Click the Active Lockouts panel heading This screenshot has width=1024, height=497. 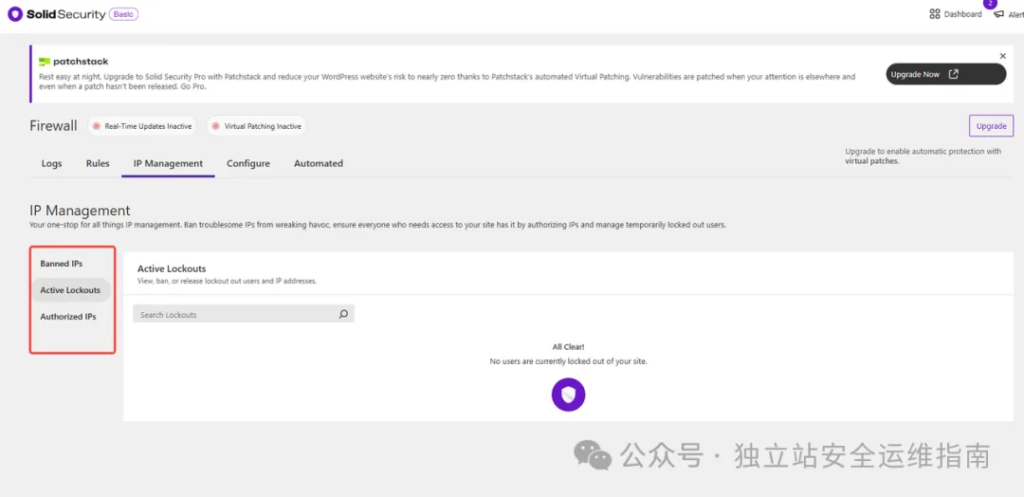172,268
